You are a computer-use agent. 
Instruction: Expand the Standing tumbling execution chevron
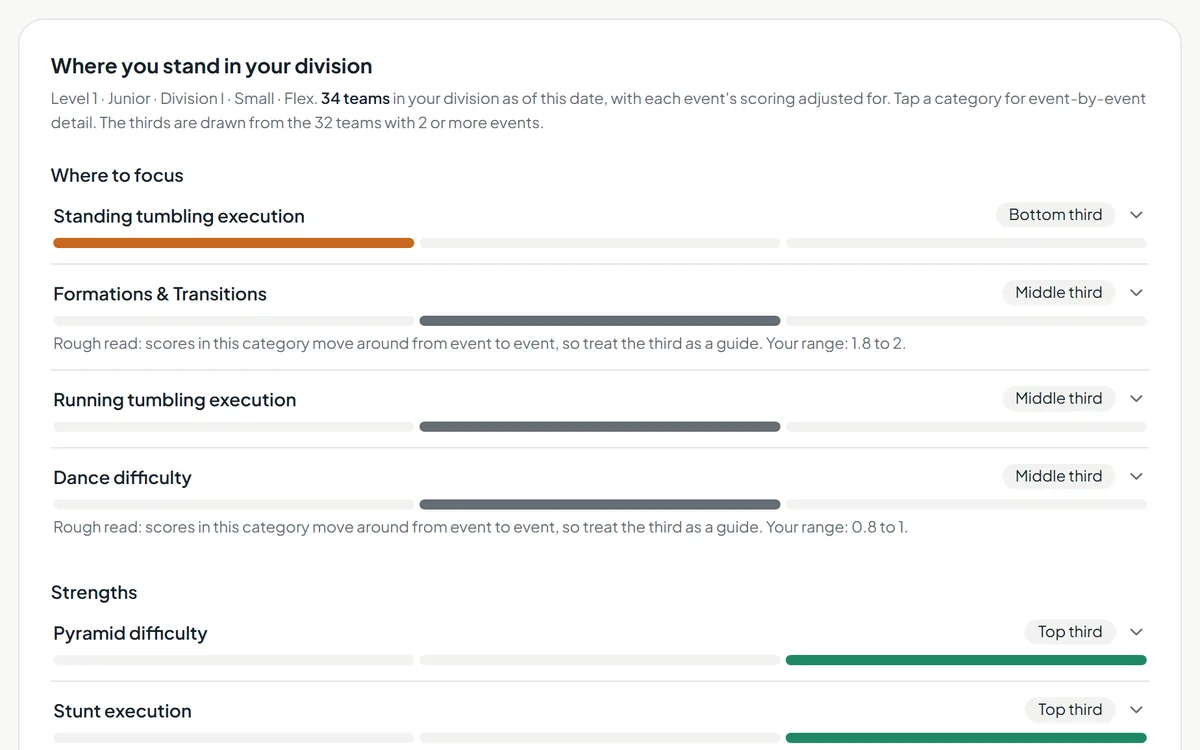click(x=1136, y=215)
